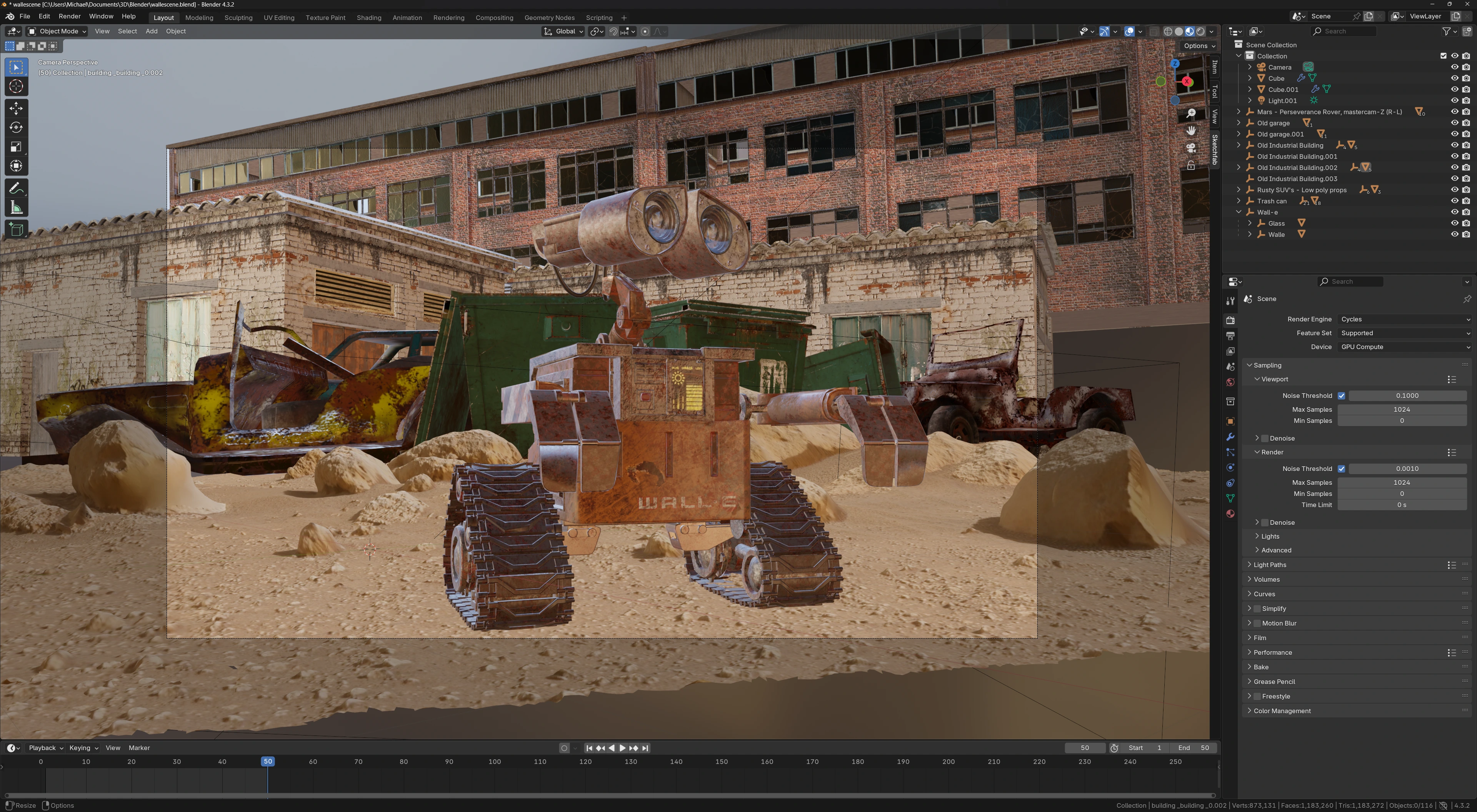1477x812 pixels.
Task: Open the View Layer properties tab icon
Action: pyautogui.click(x=1230, y=351)
